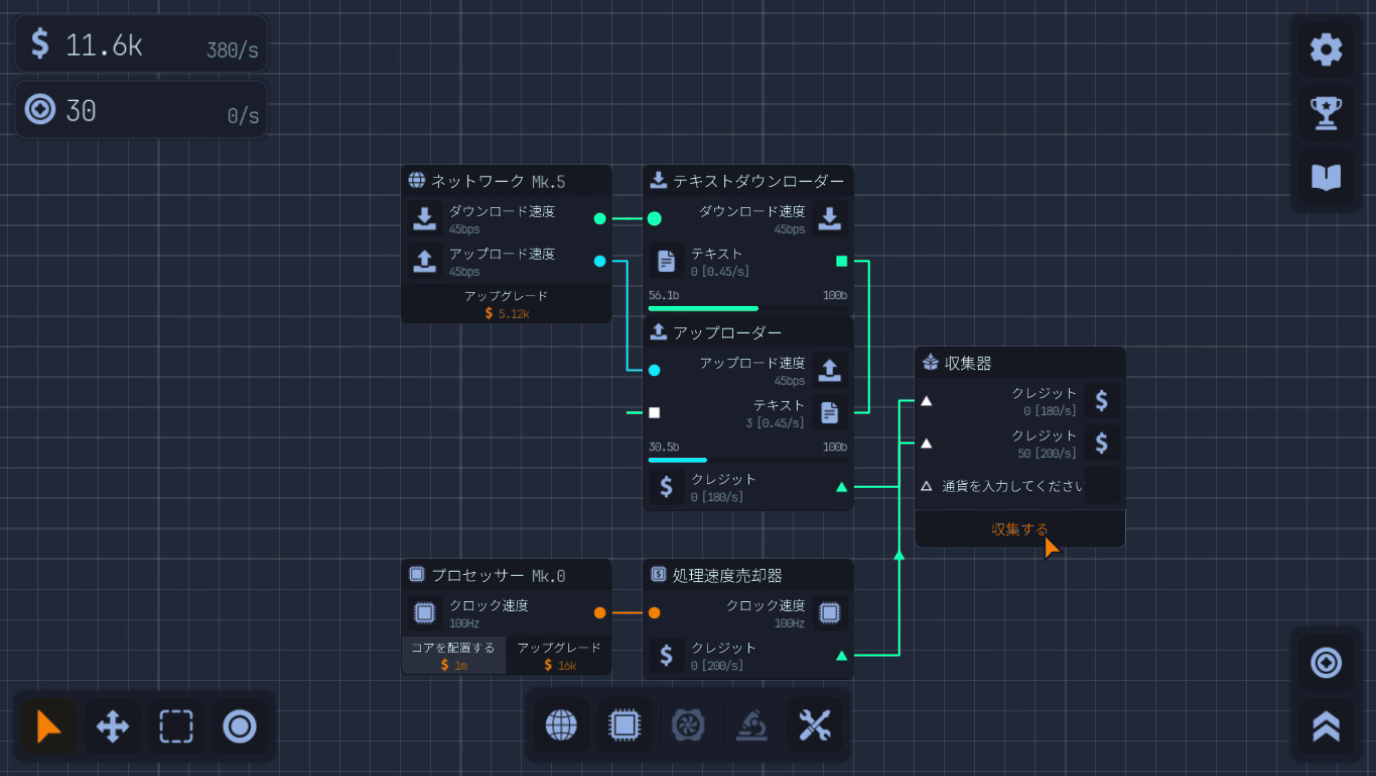Image resolution: width=1376 pixels, height=776 pixels.
Task: Open the dimmed fan category icon
Action: coord(689,726)
